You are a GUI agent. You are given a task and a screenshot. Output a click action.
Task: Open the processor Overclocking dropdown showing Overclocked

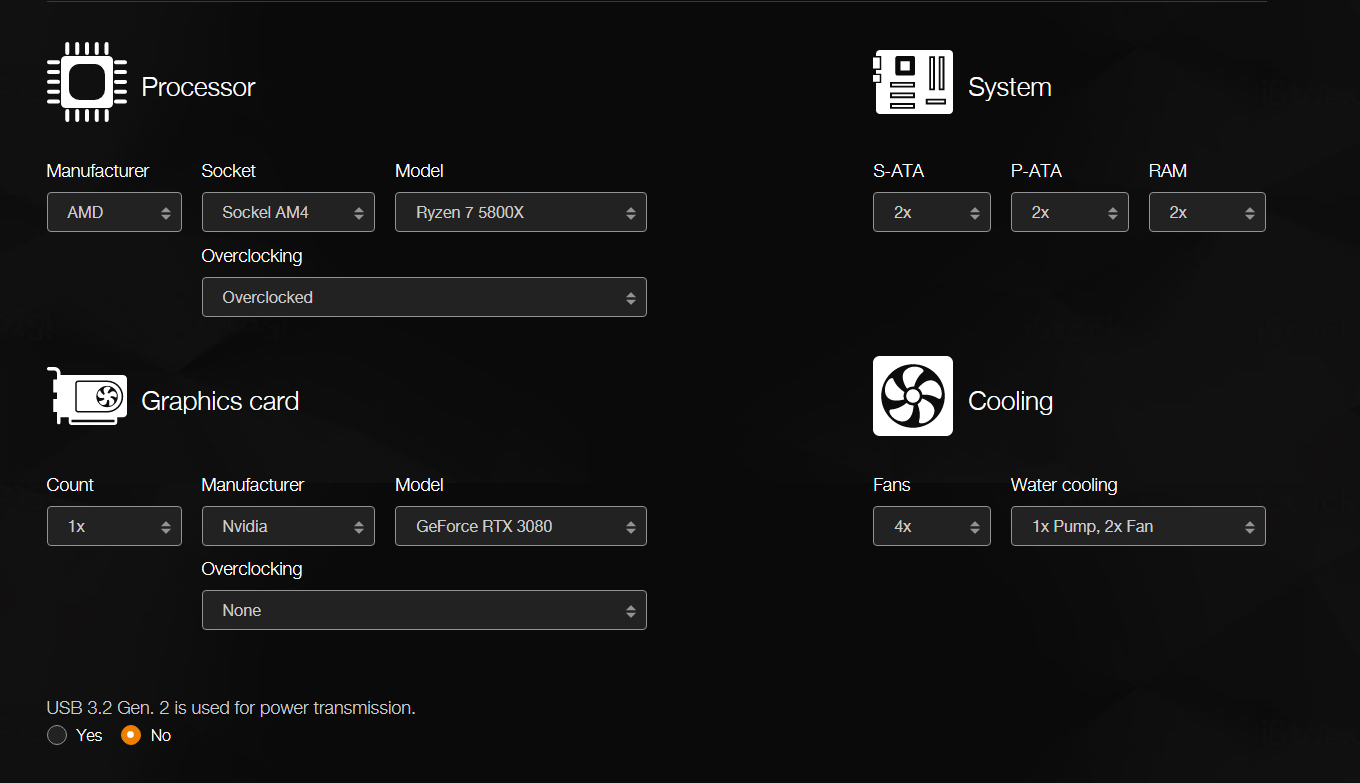(x=424, y=297)
